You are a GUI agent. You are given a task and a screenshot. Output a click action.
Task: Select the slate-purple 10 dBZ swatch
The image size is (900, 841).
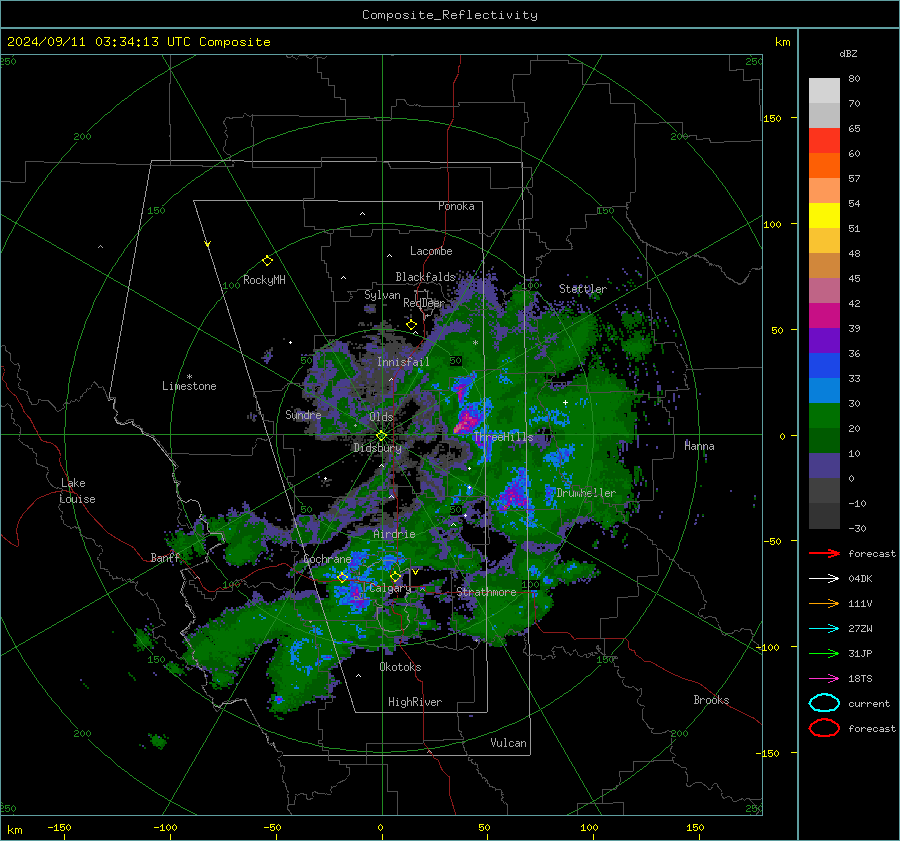coord(824,465)
